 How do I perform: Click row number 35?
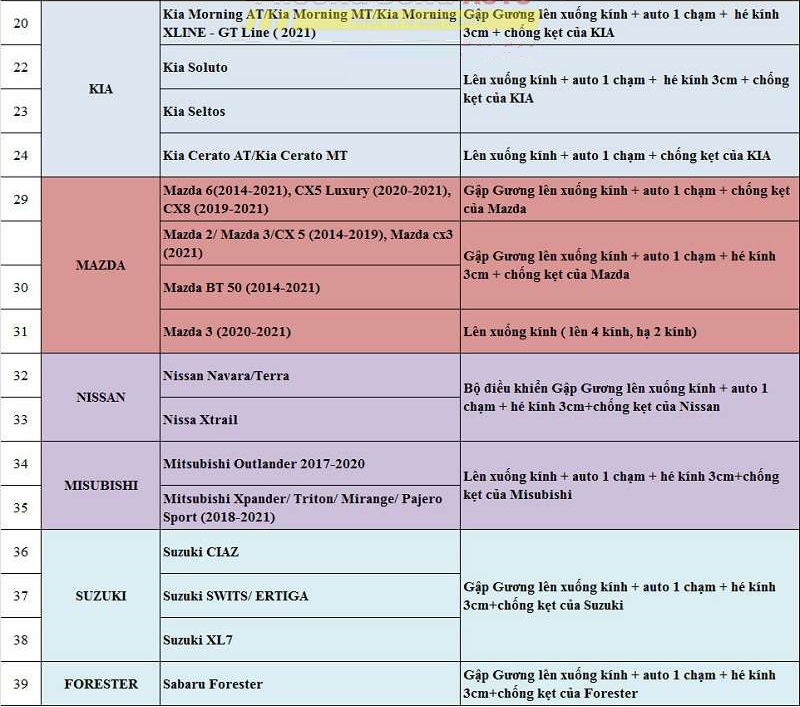coord(20,508)
